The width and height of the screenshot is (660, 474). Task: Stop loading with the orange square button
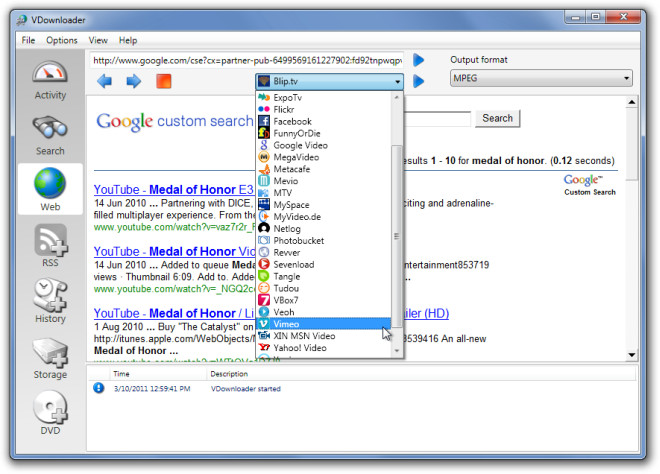point(164,81)
